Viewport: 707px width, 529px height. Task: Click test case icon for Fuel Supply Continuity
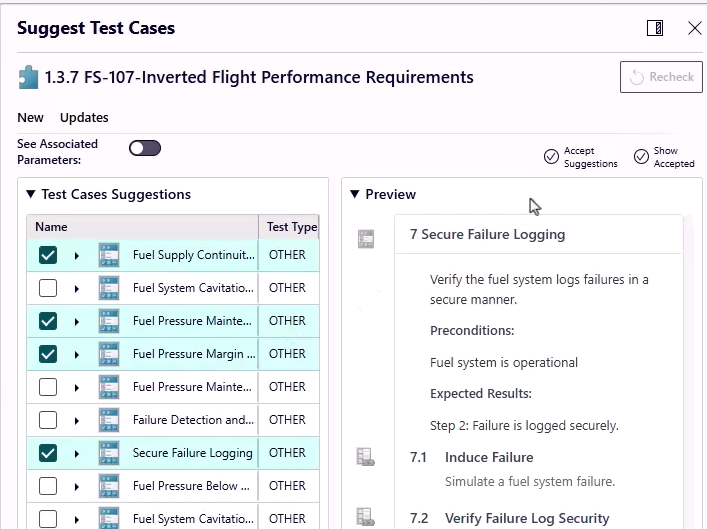[x=109, y=255]
